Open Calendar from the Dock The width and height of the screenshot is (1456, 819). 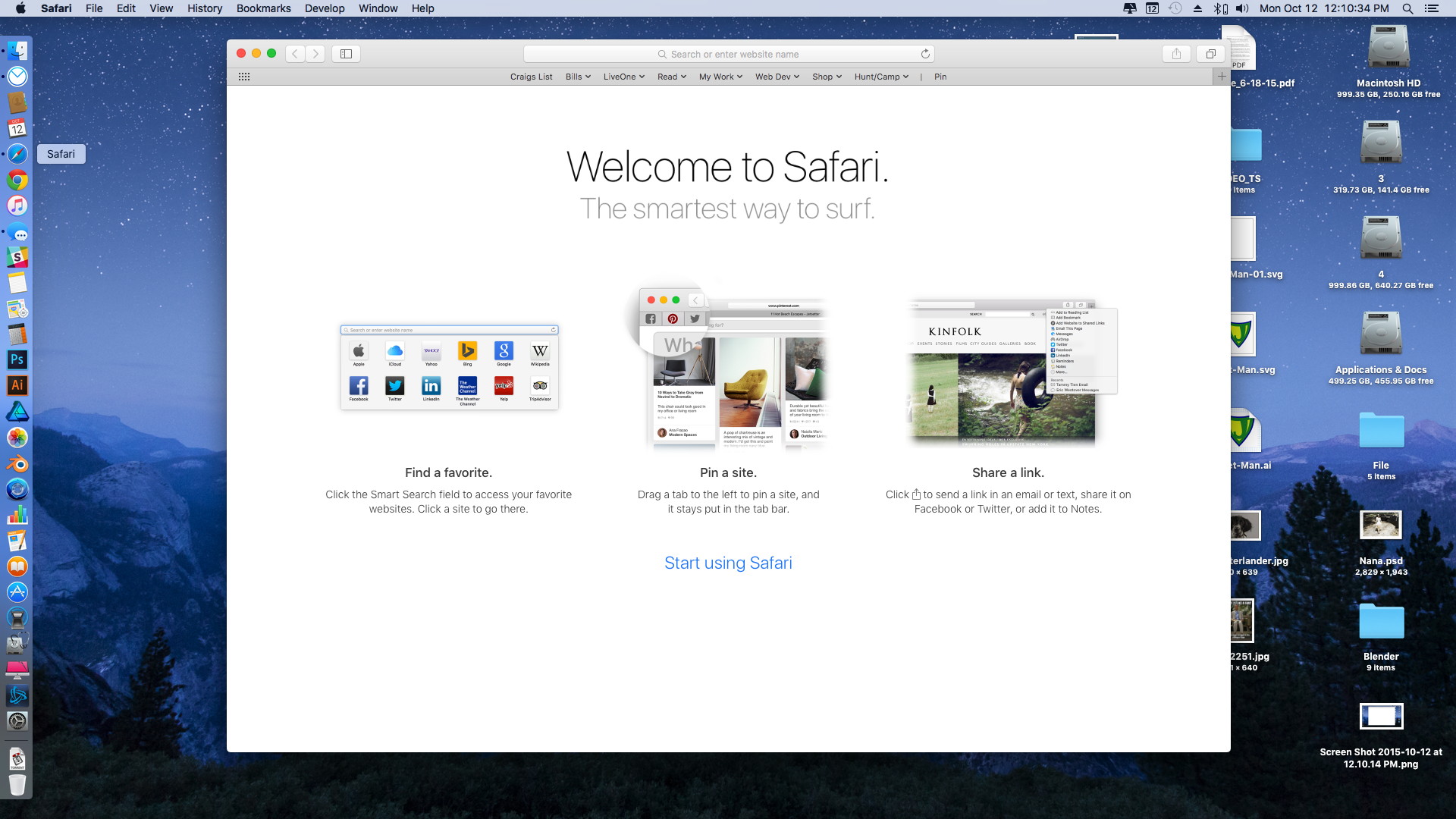coord(17,128)
